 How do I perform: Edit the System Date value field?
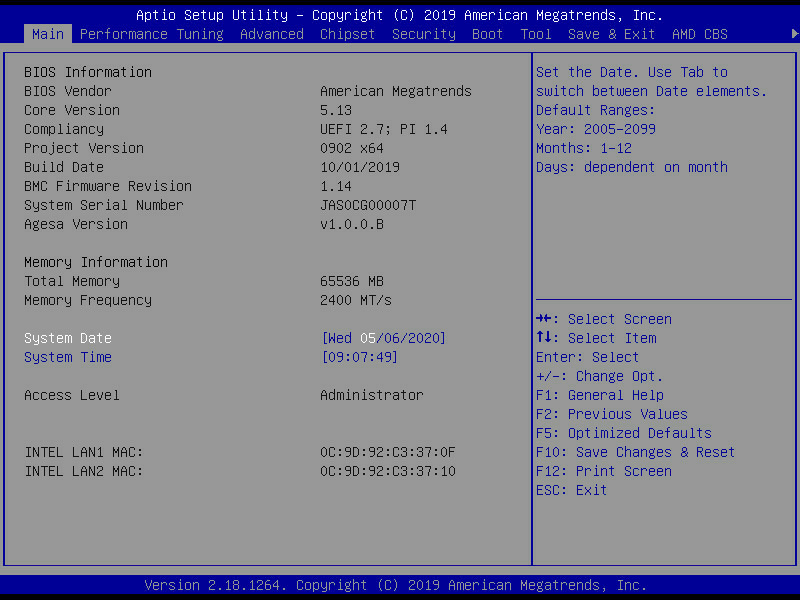tap(384, 338)
